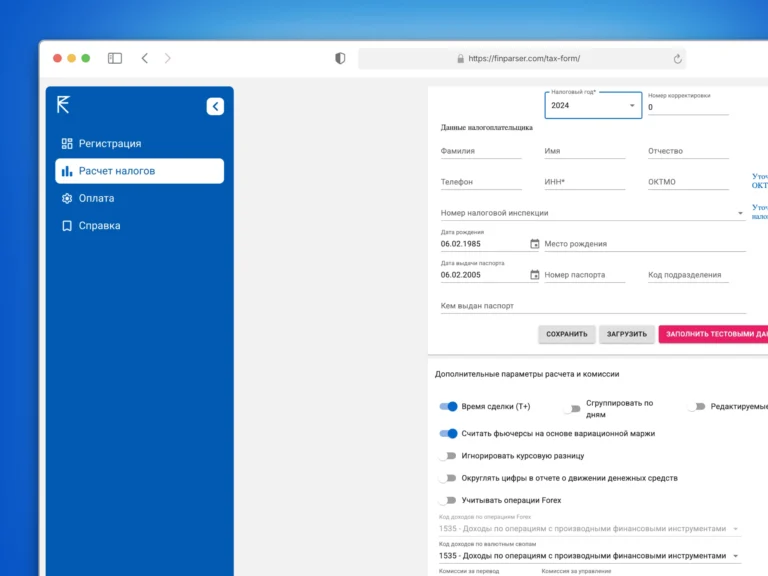
Task: Click the Фамилия input field
Action: (481, 151)
